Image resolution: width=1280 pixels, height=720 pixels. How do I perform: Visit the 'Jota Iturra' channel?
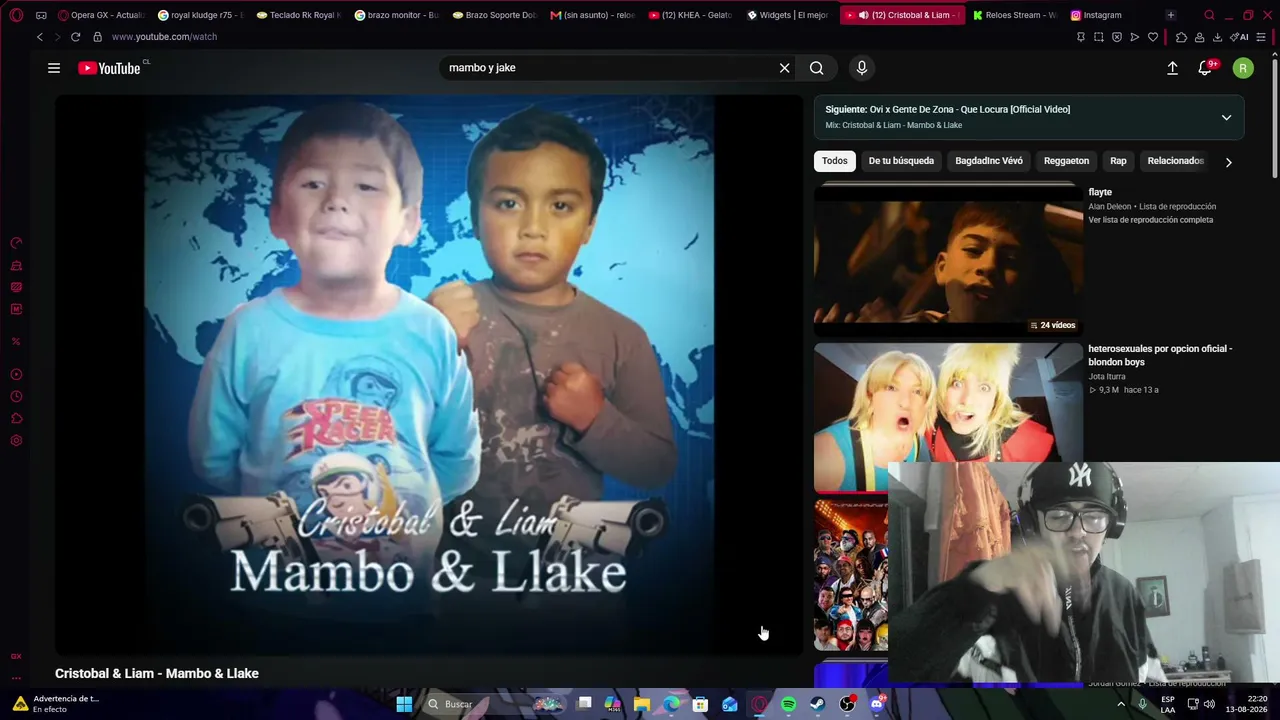tap(1106, 377)
